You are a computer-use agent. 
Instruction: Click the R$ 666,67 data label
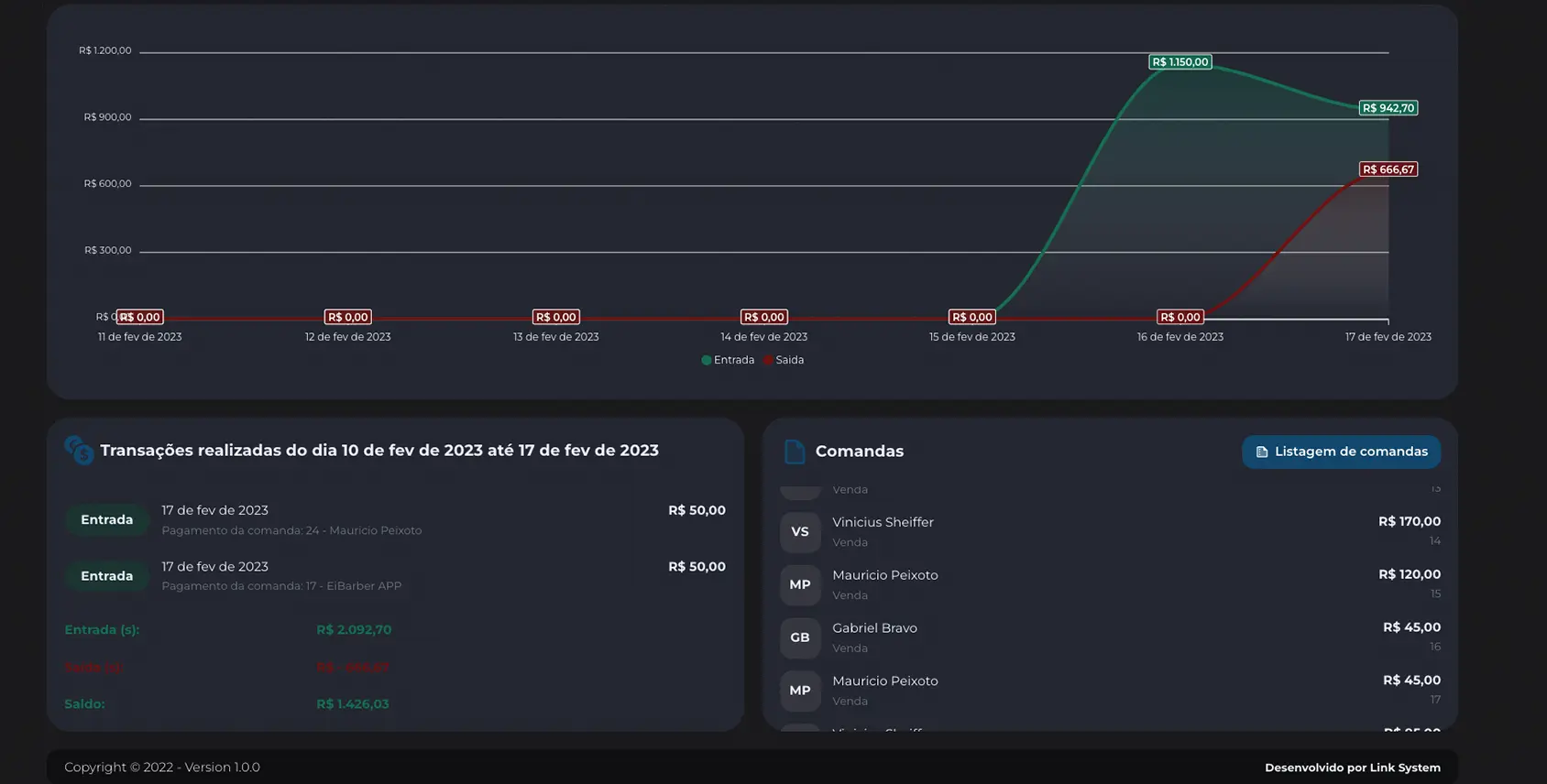(1388, 169)
